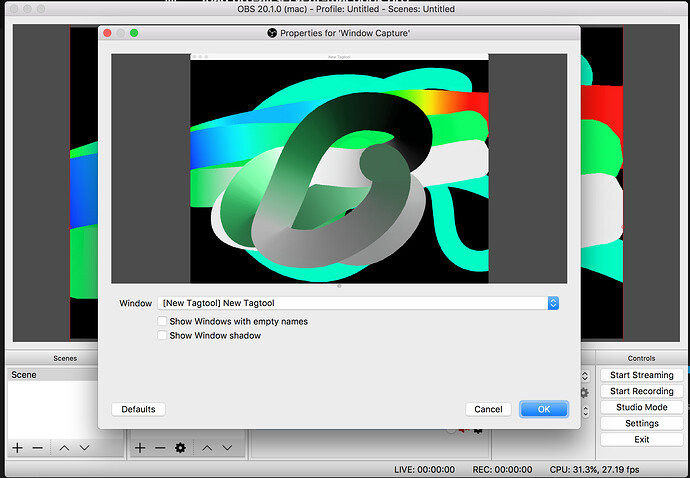Move the source up in Sources list
The height and width of the screenshot is (478, 690).
(x=207, y=448)
